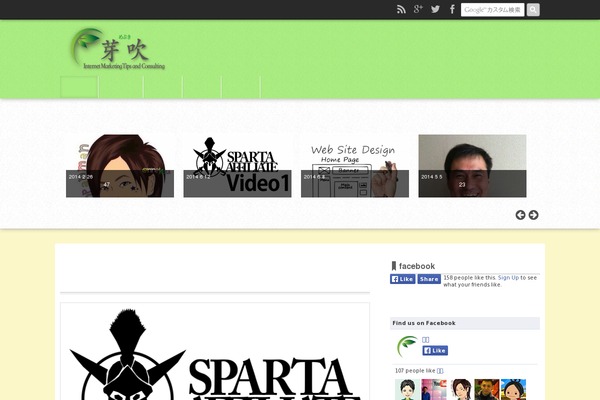Select the facebook widget heading

click(x=417, y=266)
